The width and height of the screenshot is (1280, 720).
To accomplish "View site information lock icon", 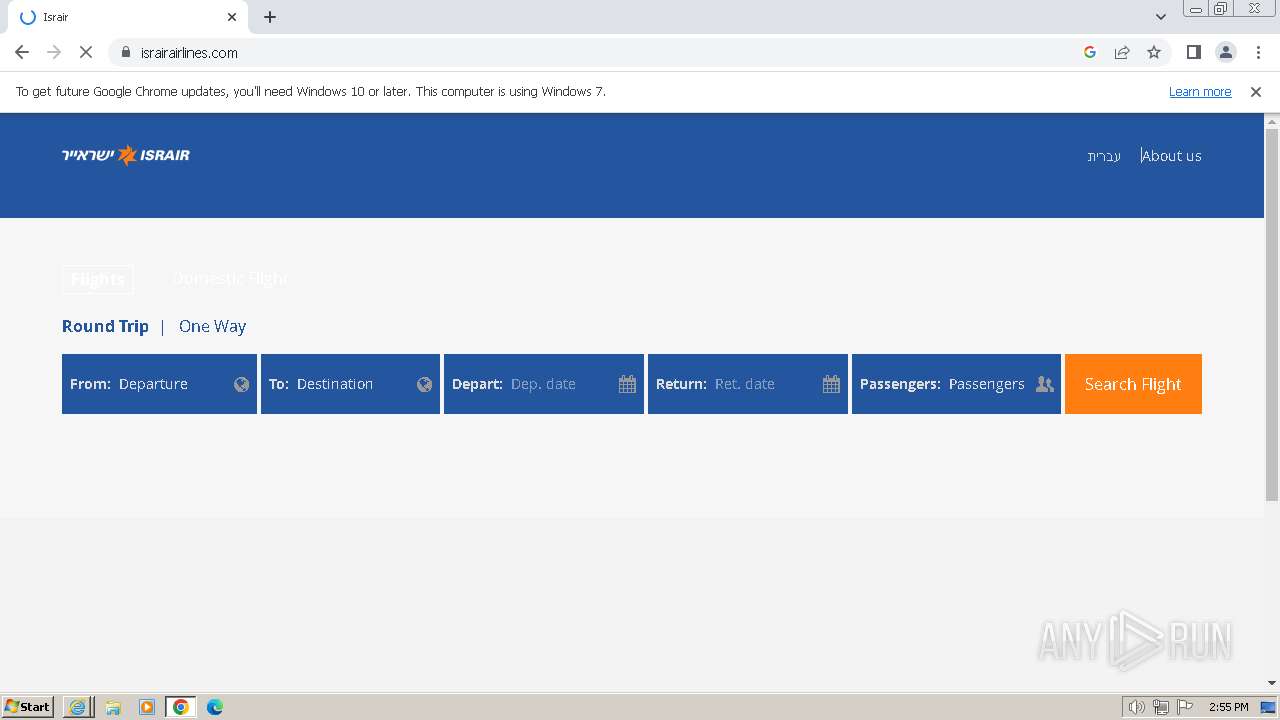I will (126, 52).
